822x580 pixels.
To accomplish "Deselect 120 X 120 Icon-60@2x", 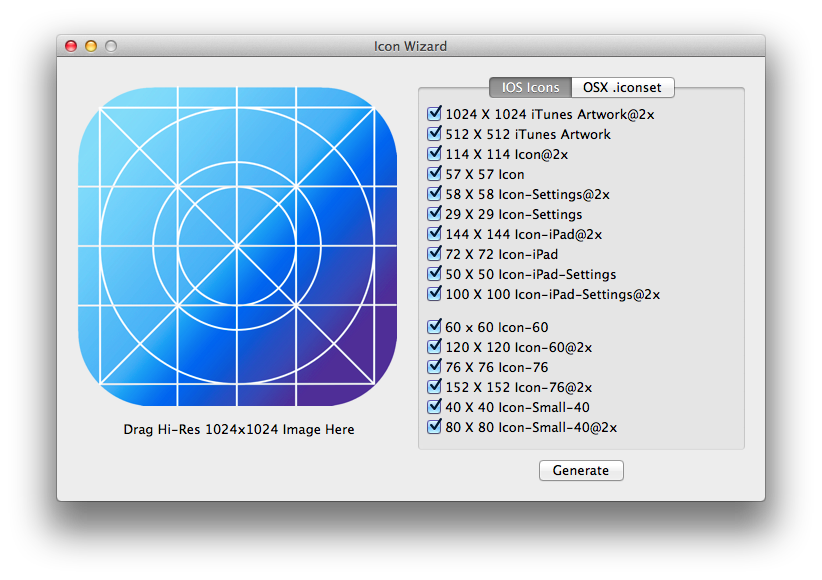I will (x=434, y=347).
